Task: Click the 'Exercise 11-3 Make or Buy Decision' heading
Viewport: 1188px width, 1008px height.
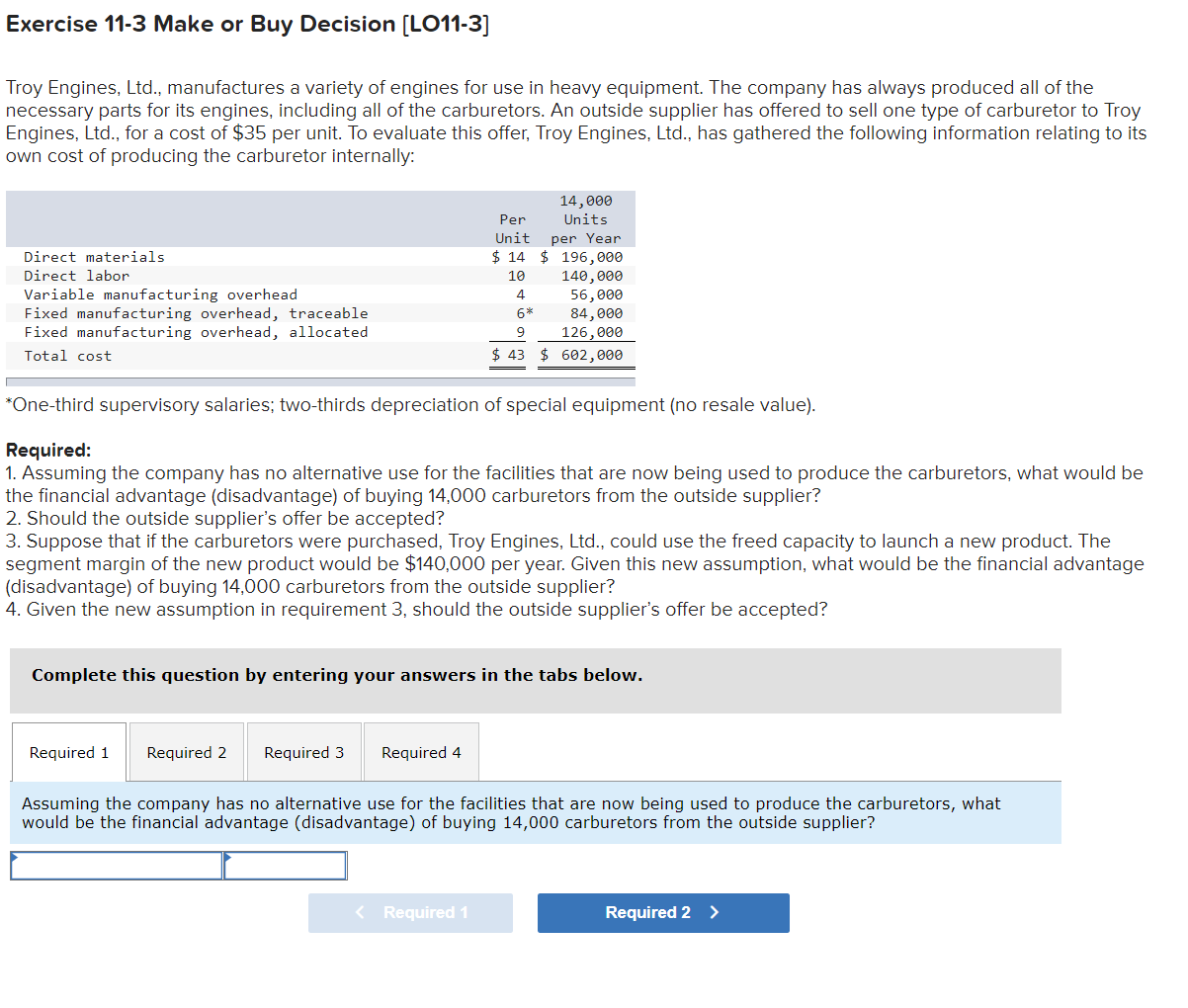Action: [x=247, y=24]
